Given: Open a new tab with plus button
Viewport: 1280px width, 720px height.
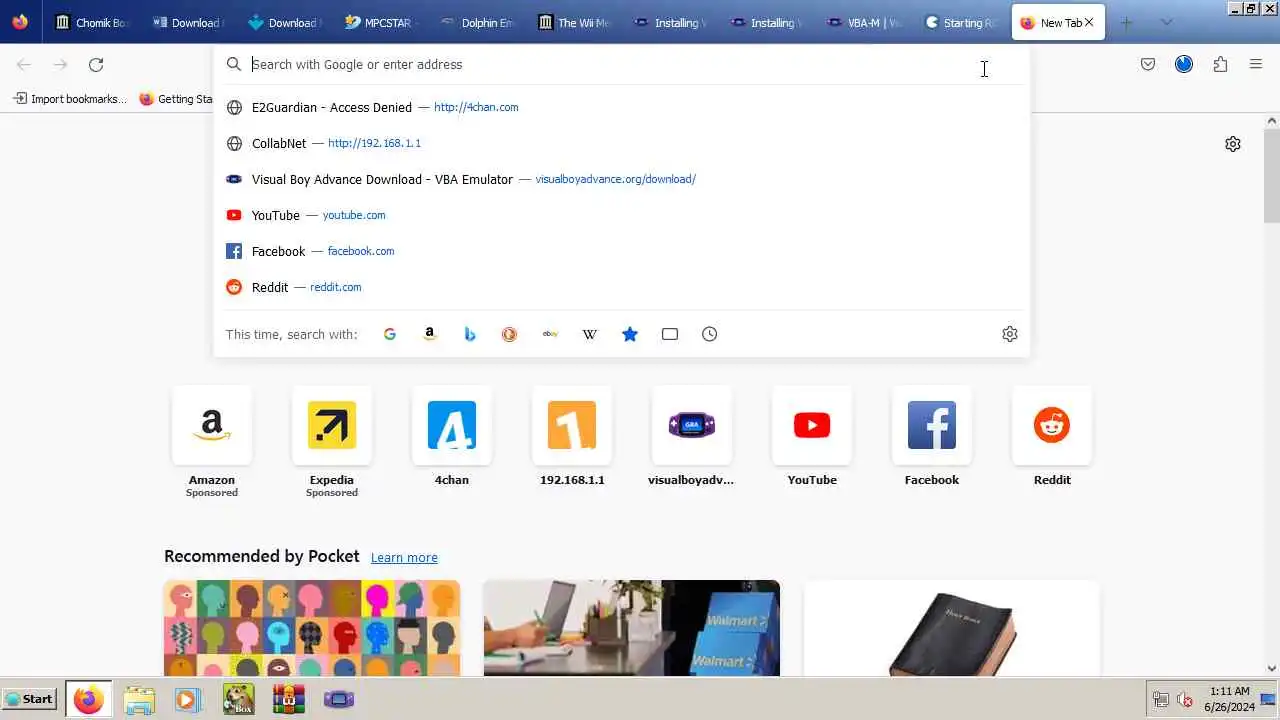Looking at the screenshot, I should pyautogui.click(x=1127, y=22).
